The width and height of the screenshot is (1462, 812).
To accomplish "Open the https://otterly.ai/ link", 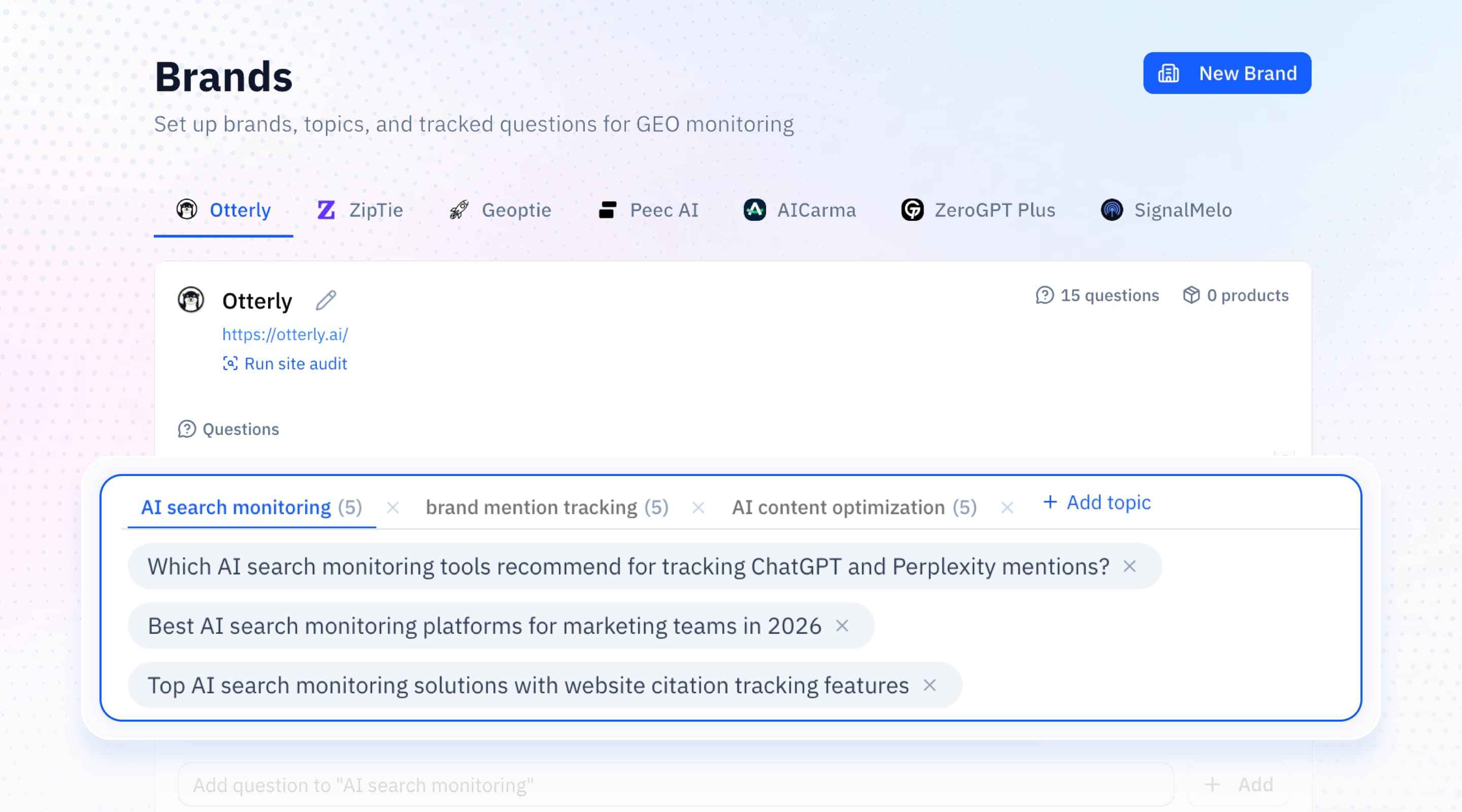I will pos(285,334).
